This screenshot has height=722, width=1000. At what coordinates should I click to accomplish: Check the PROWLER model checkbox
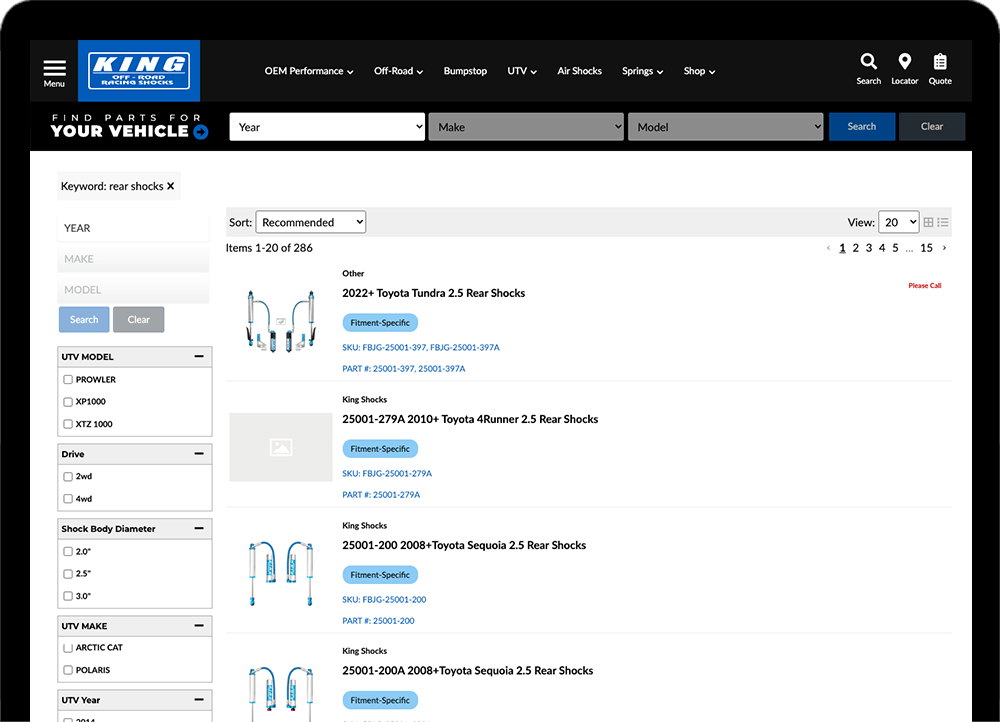coord(68,380)
